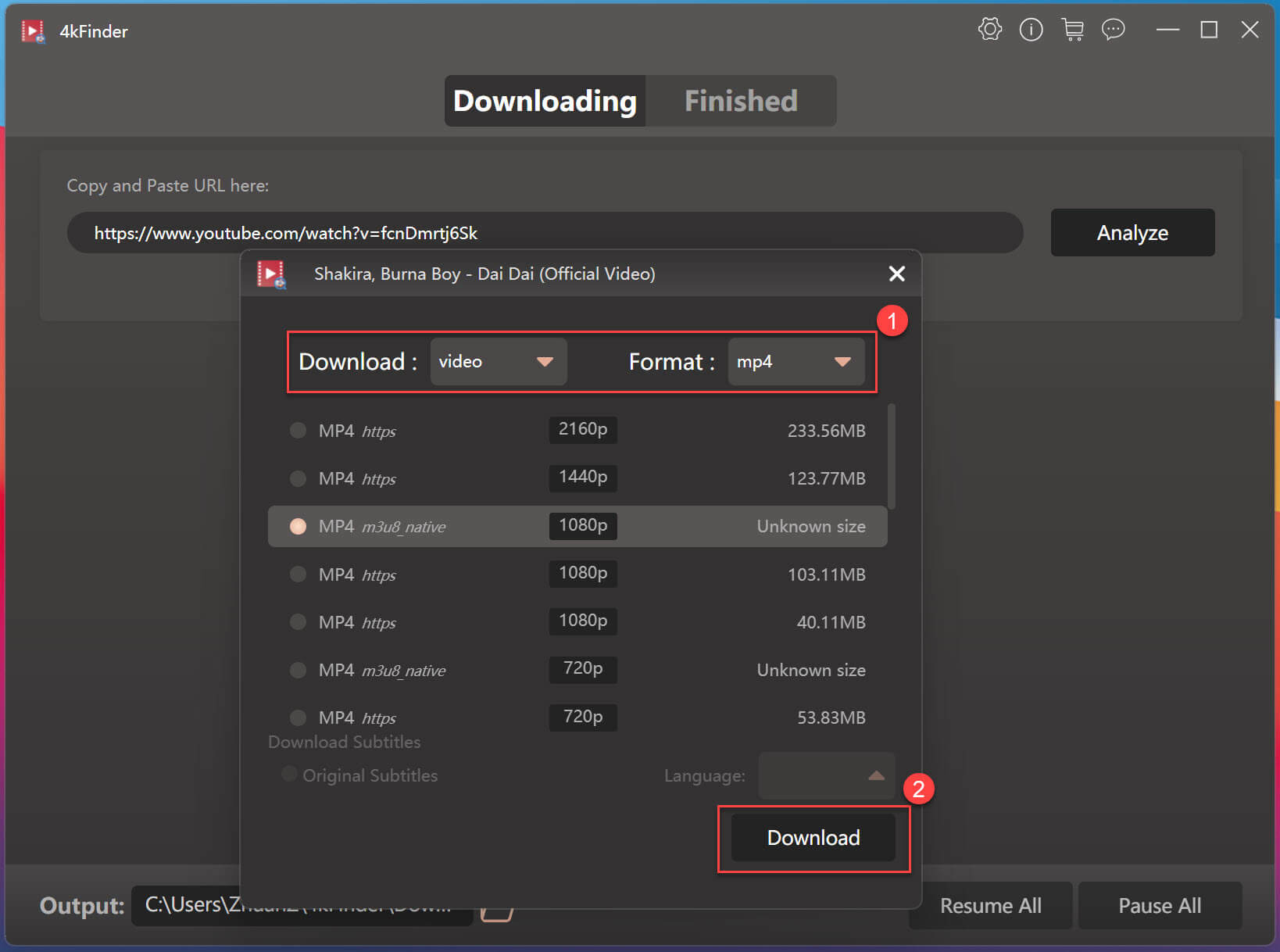The image size is (1280, 952).
Task: Open the feedback chat bubble icon
Action: tap(1113, 30)
